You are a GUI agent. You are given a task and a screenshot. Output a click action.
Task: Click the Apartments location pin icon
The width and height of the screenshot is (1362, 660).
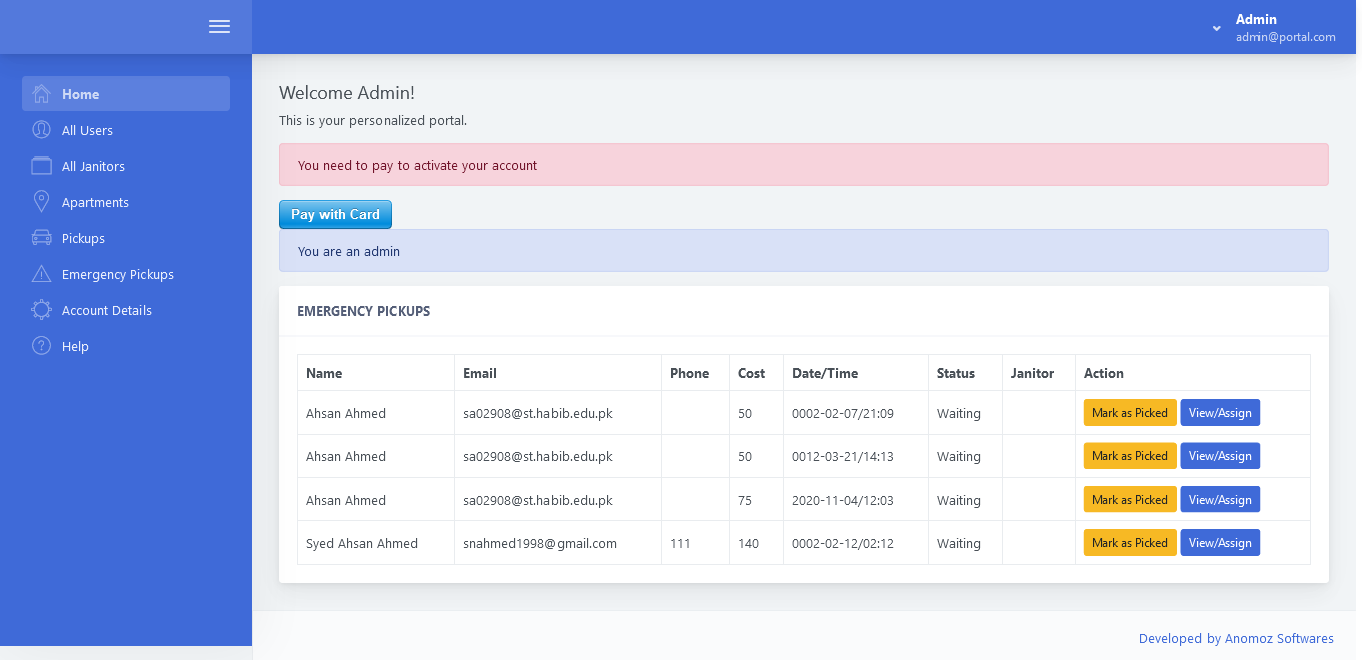click(x=41, y=202)
